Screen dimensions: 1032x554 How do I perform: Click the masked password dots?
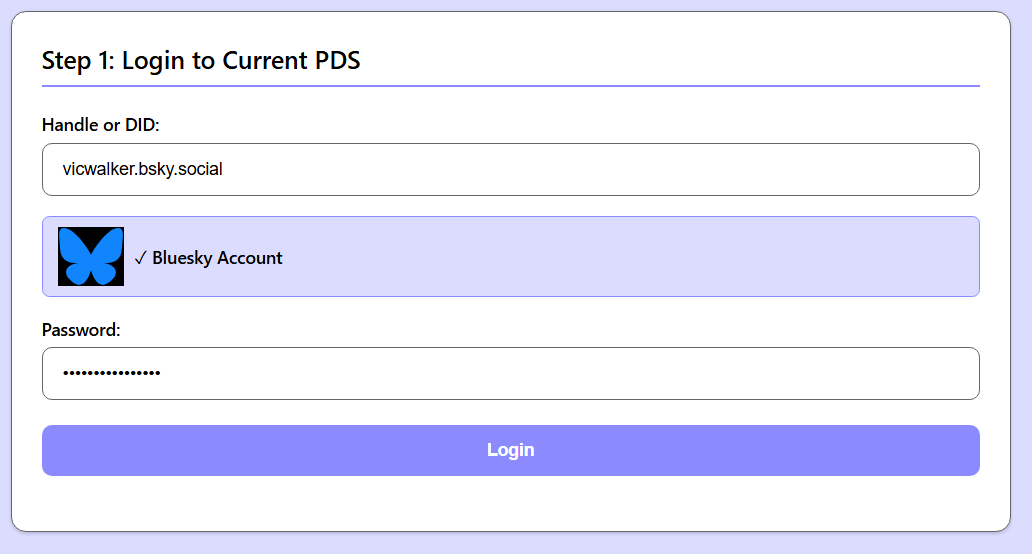111,374
